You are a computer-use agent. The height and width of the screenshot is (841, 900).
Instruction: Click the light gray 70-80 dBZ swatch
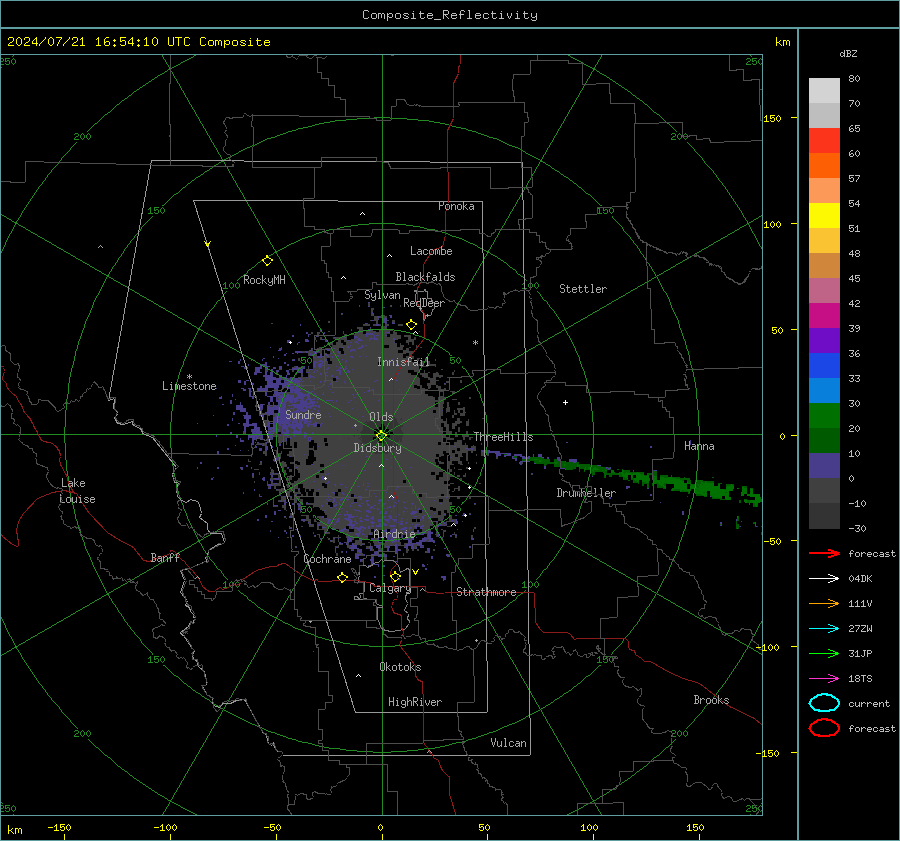[824, 91]
